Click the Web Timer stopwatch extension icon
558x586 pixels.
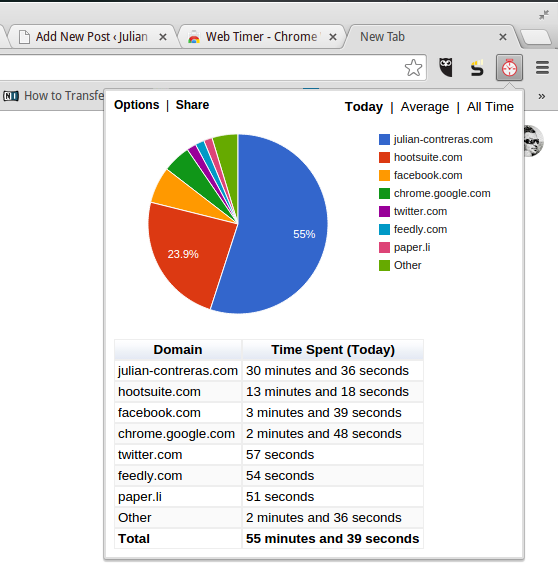tap(509, 68)
